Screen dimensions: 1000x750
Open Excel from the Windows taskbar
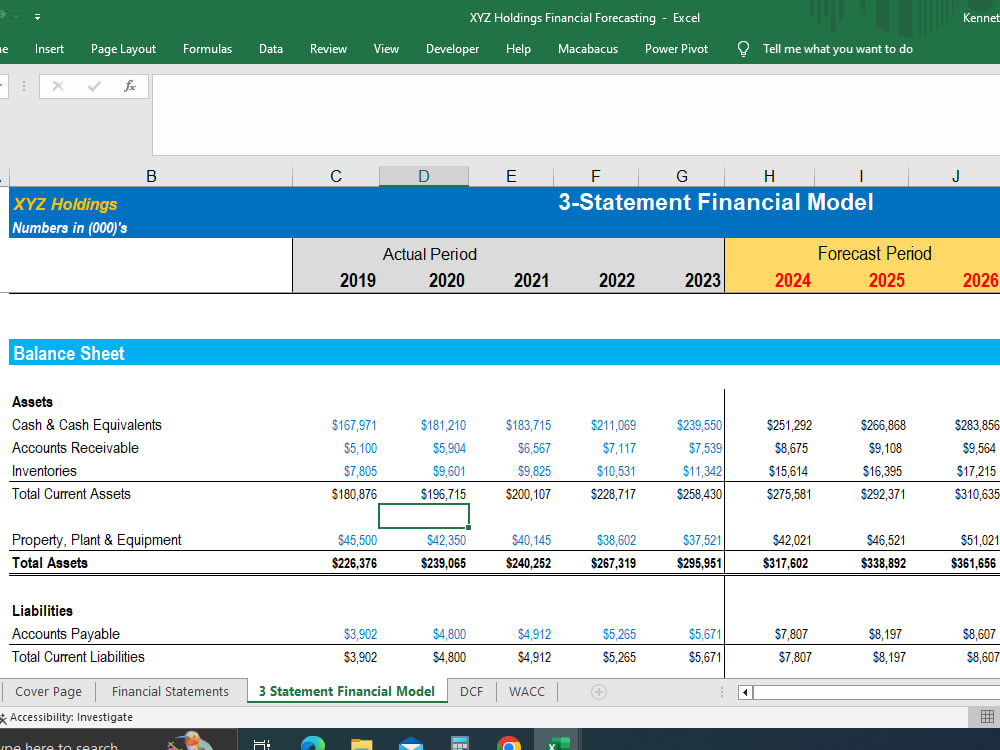pyautogui.click(x=558, y=743)
